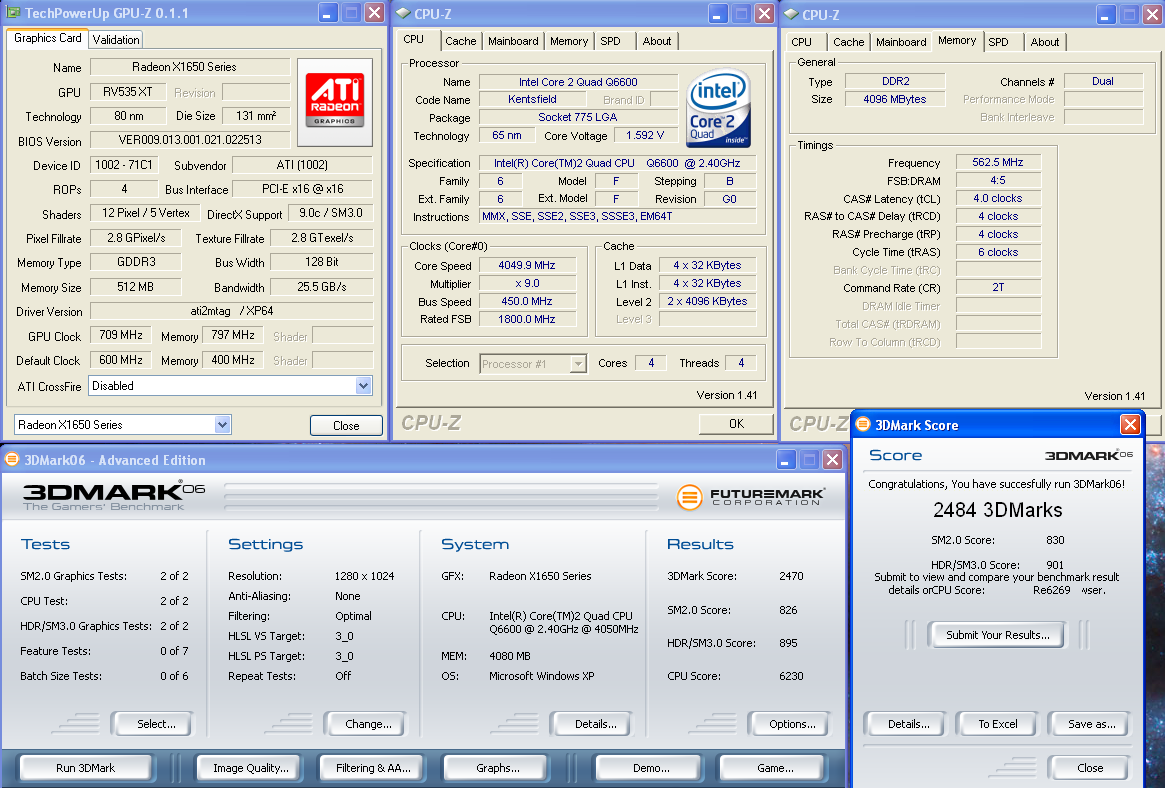Screen dimensions: 1165x788
Task: Open the Cache tab in left CPU-Z
Action: click(x=461, y=41)
